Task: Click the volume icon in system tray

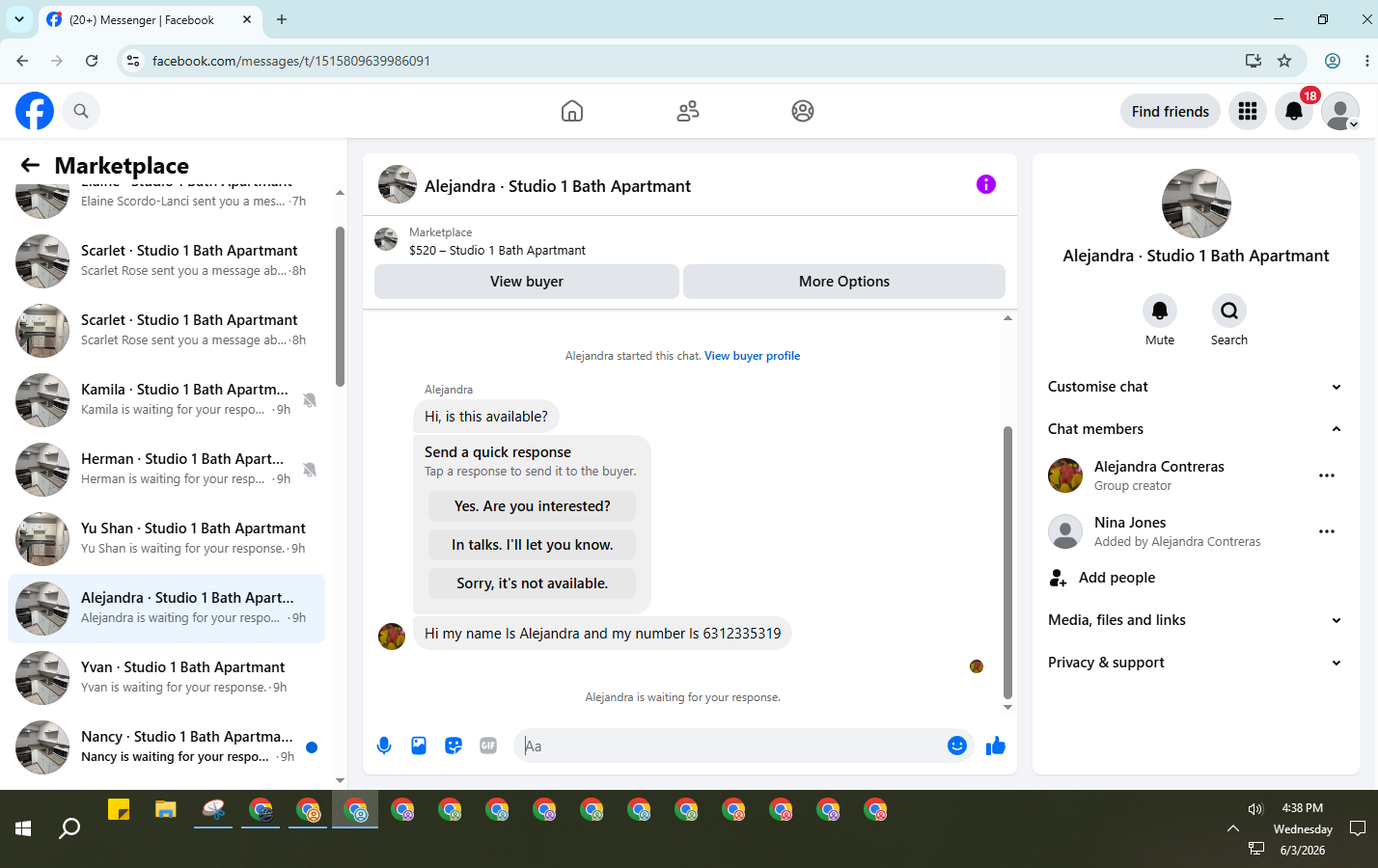Action: [1255, 809]
